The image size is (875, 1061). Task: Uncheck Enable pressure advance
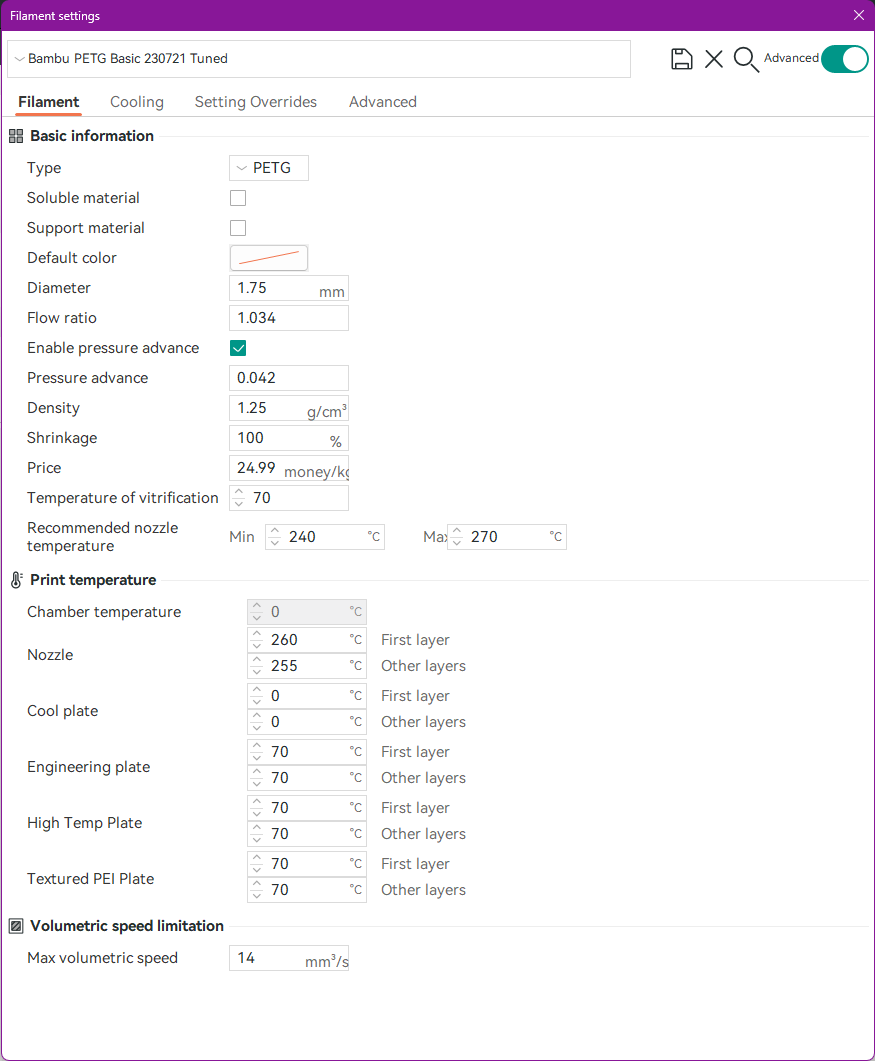[238, 348]
